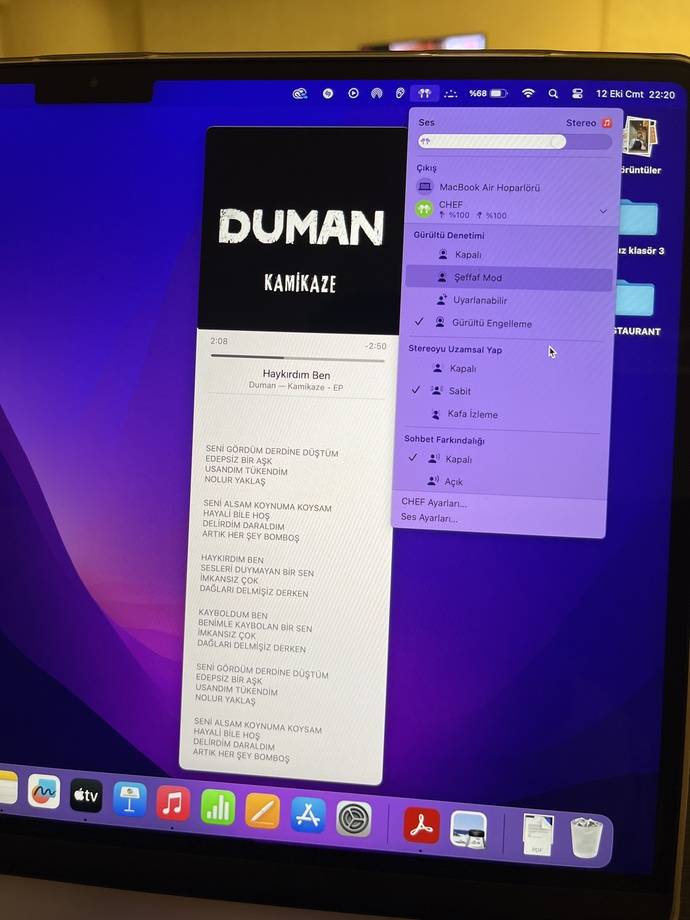The height and width of the screenshot is (920, 690).
Task: Open the klasör 3 desktop folder
Action: point(638,217)
